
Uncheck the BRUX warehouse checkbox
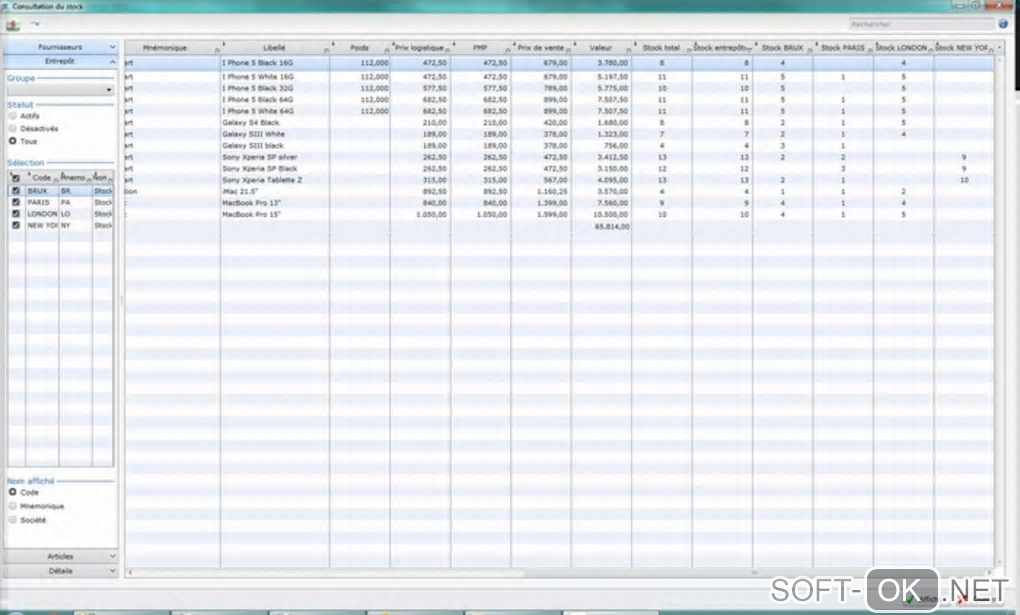point(16,191)
